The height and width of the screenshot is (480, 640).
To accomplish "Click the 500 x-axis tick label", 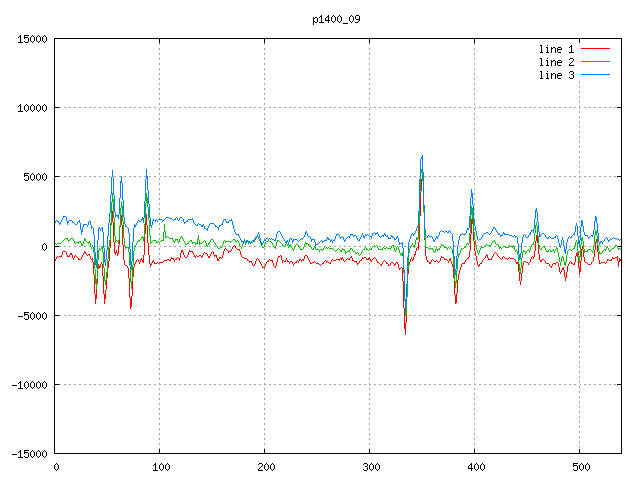I will [x=579, y=467].
